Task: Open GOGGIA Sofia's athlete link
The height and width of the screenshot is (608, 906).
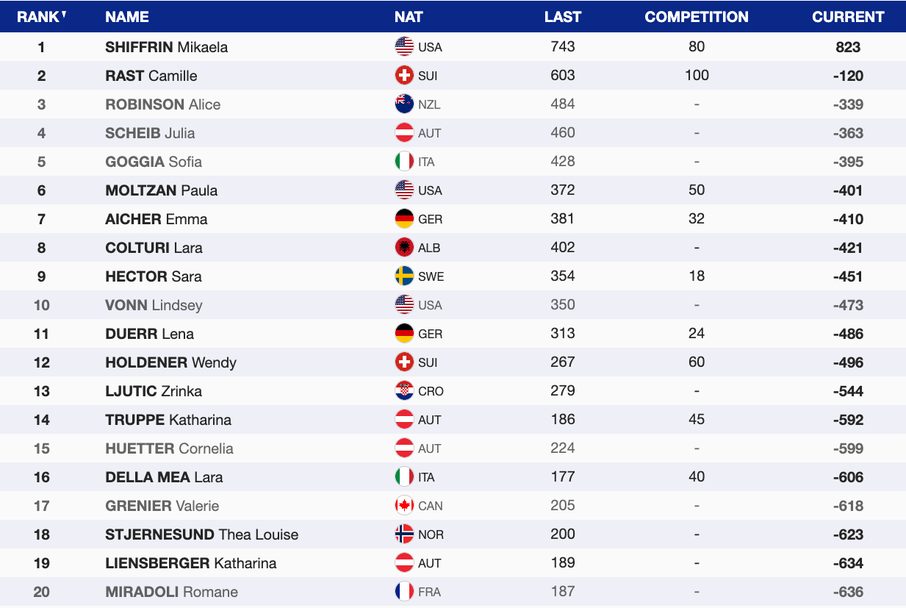Action: [153, 162]
